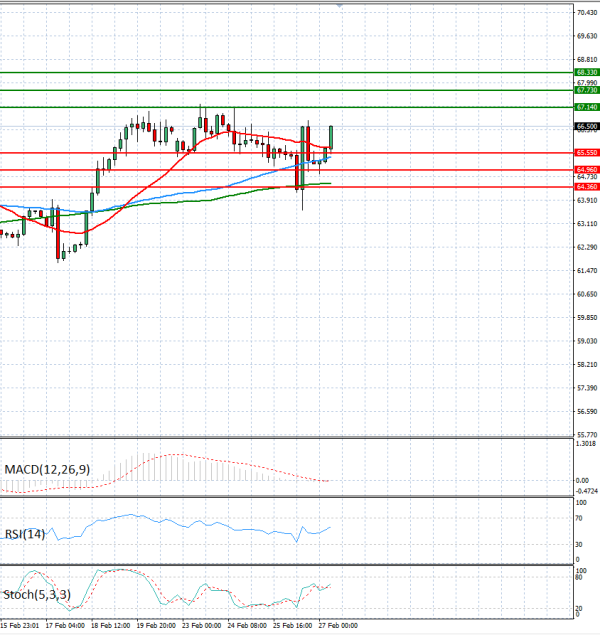Select the current price tag 66.500
Screen dimensions: 600x635
[x=586, y=127]
